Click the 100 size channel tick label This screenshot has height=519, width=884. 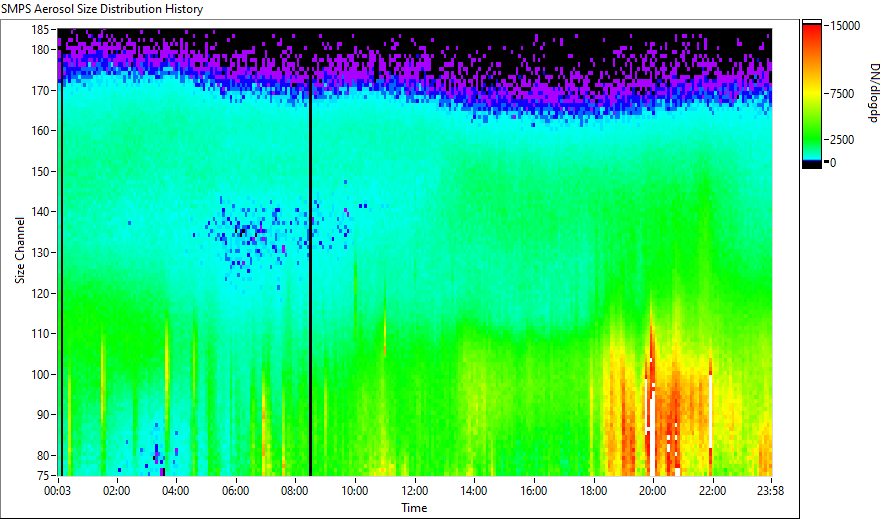pyautogui.click(x=41, y=374)
